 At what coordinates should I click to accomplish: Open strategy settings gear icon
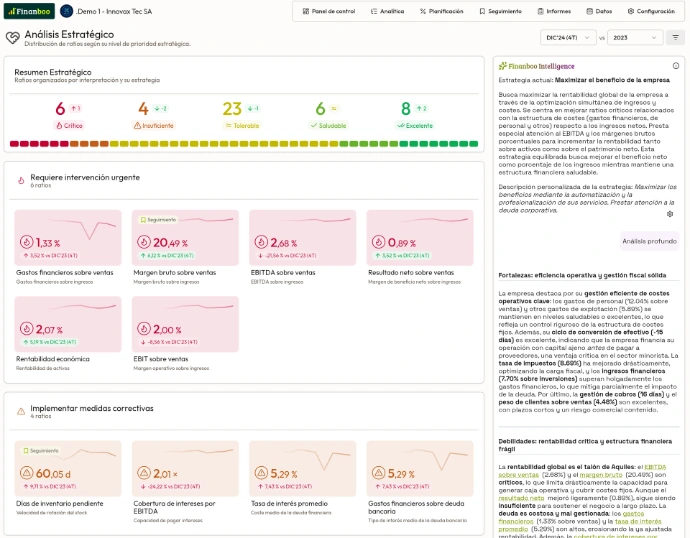tap(670, 214)
